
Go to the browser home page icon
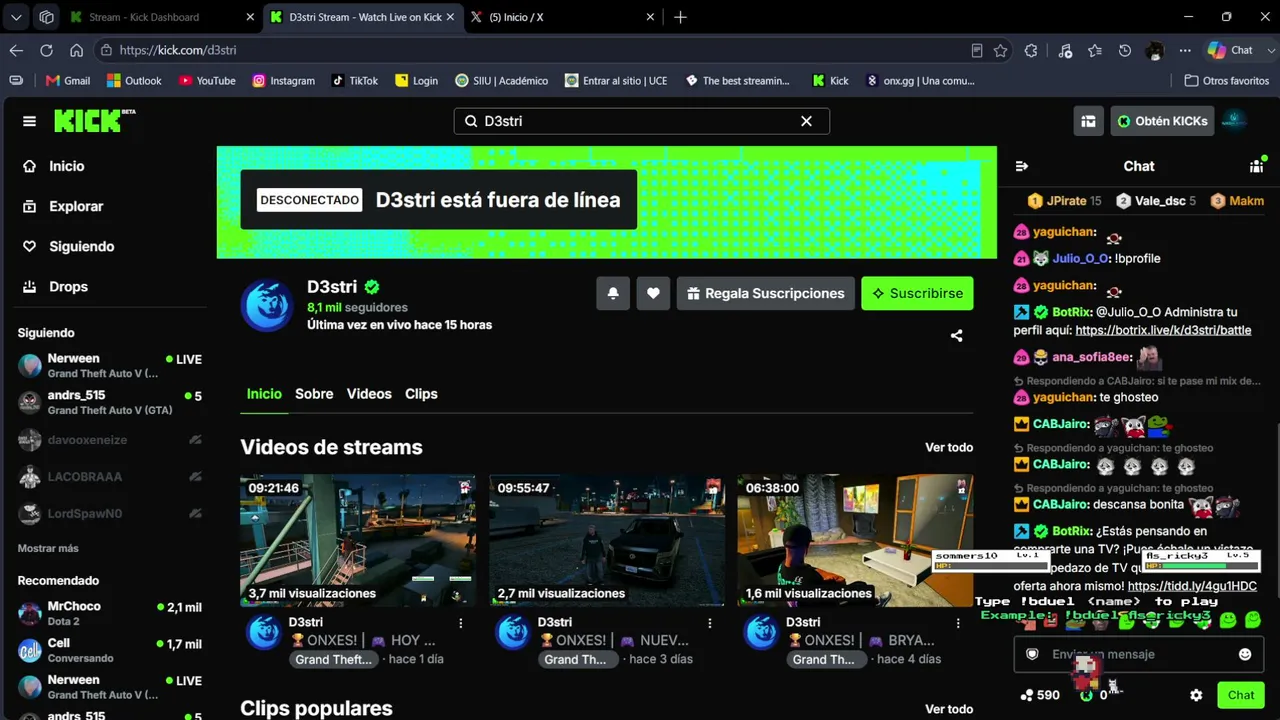point(76,50)
